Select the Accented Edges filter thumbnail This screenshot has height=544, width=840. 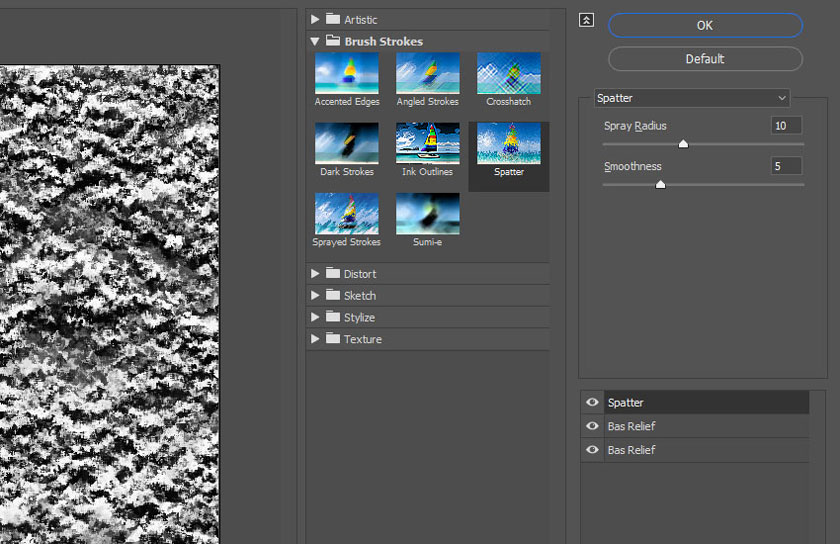[x=347, y=73]
